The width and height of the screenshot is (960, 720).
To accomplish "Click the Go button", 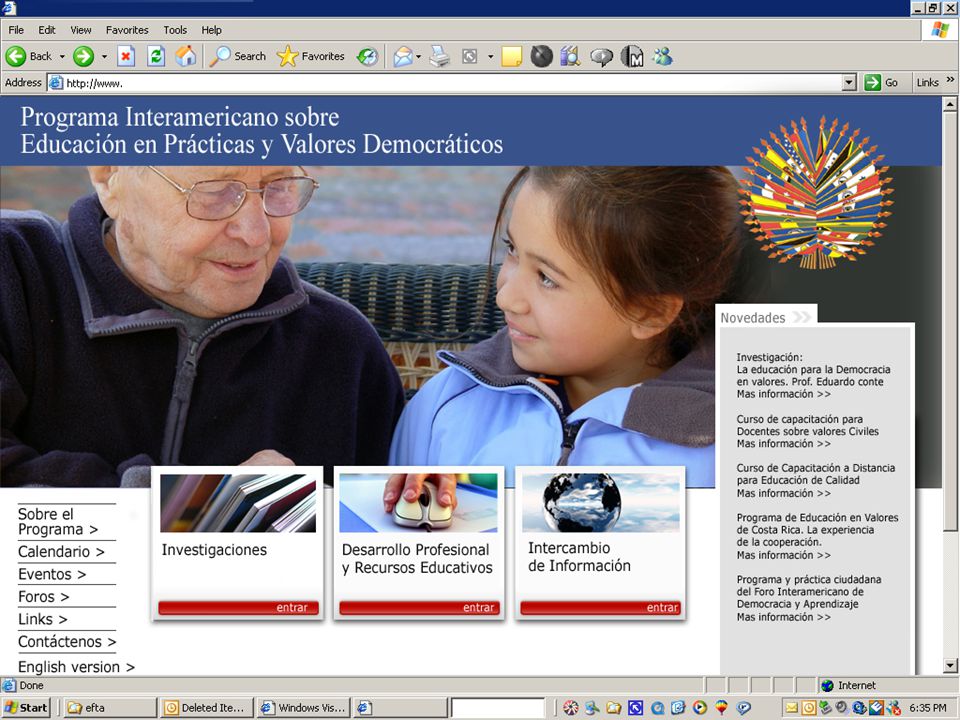I will click(x=882, y=83).
